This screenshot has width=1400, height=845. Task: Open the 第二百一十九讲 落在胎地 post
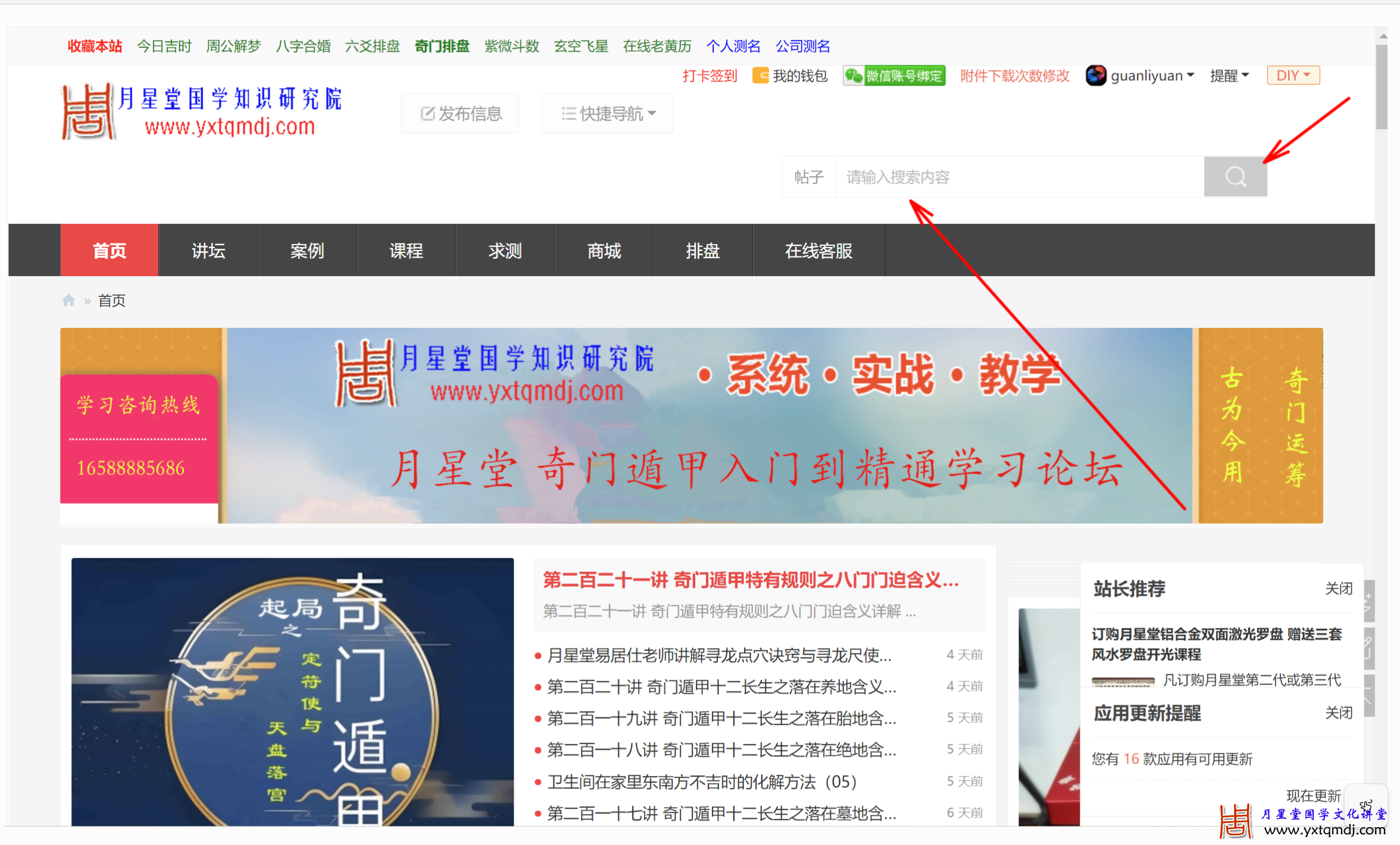click(721, 718)
